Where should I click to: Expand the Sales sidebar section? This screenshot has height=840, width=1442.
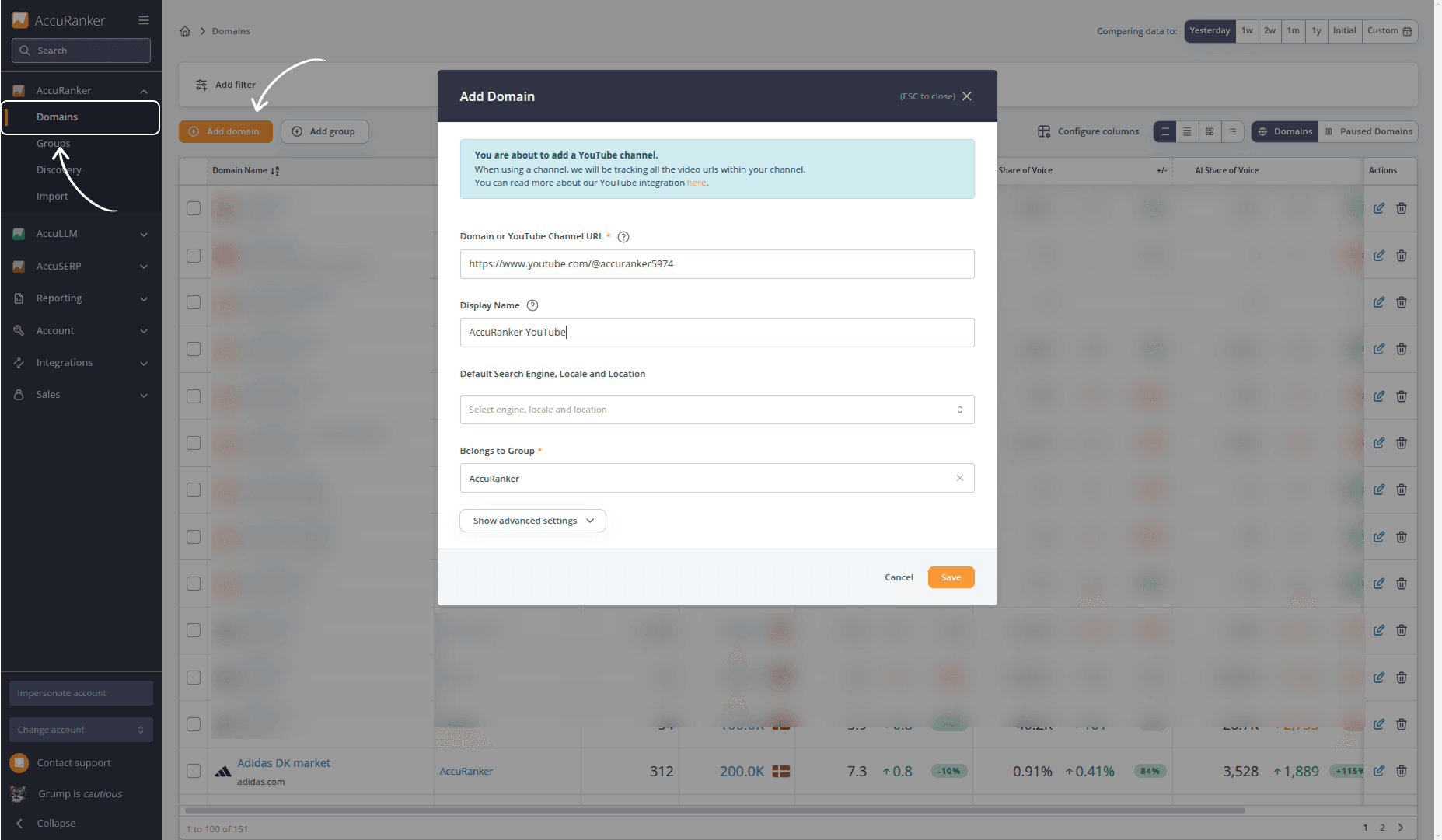pyautogui.click(x=81, y=395)
